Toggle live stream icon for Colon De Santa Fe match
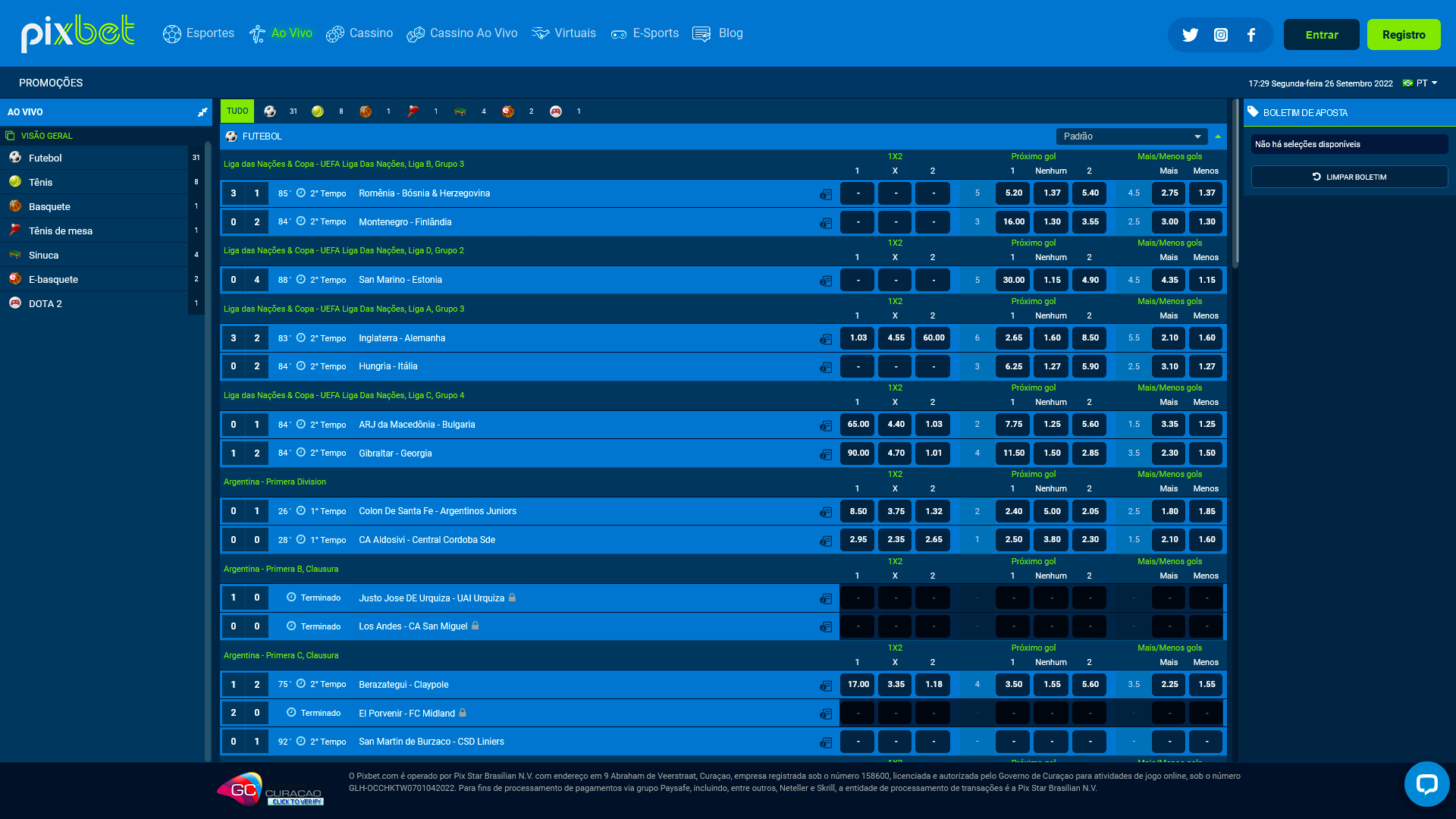The height and width of the screenshot is (819, 1456). point(826,511)
